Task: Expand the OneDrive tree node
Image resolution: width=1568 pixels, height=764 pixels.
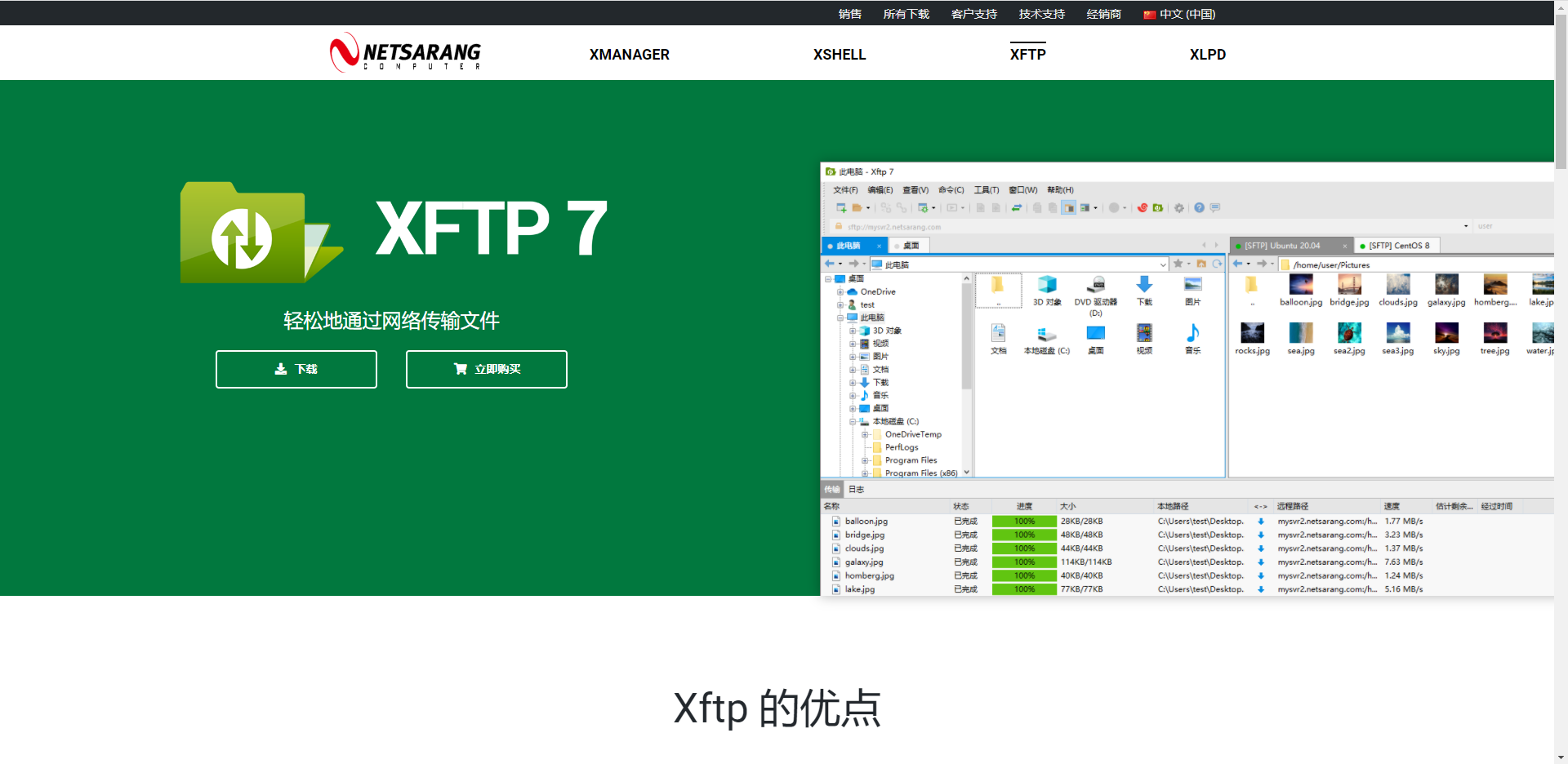Action: pyautogui.click(x=840, y=292)
